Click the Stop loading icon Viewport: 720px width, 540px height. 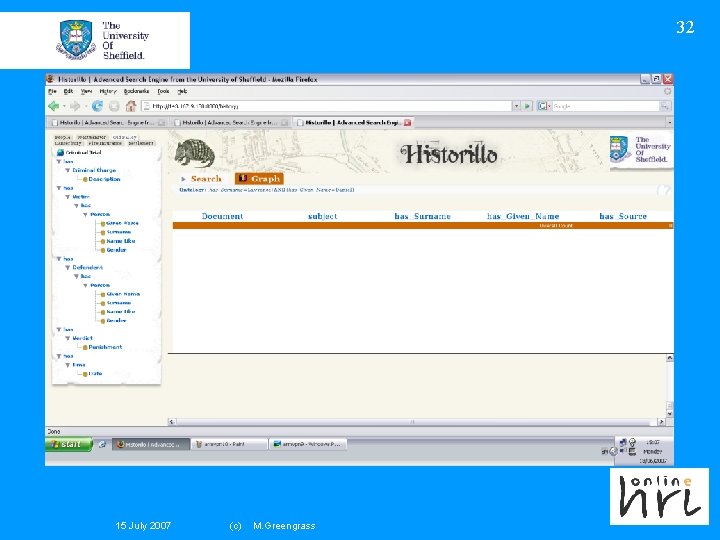(114, 106)
